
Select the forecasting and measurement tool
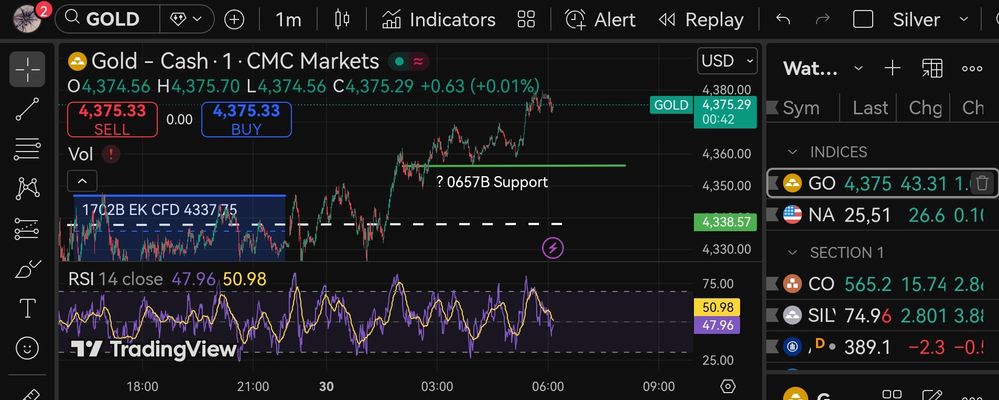click(x=27, y=229)
